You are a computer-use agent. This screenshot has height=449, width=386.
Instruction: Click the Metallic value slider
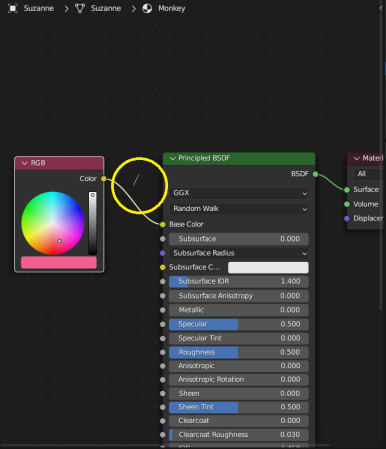coord(239,310)
